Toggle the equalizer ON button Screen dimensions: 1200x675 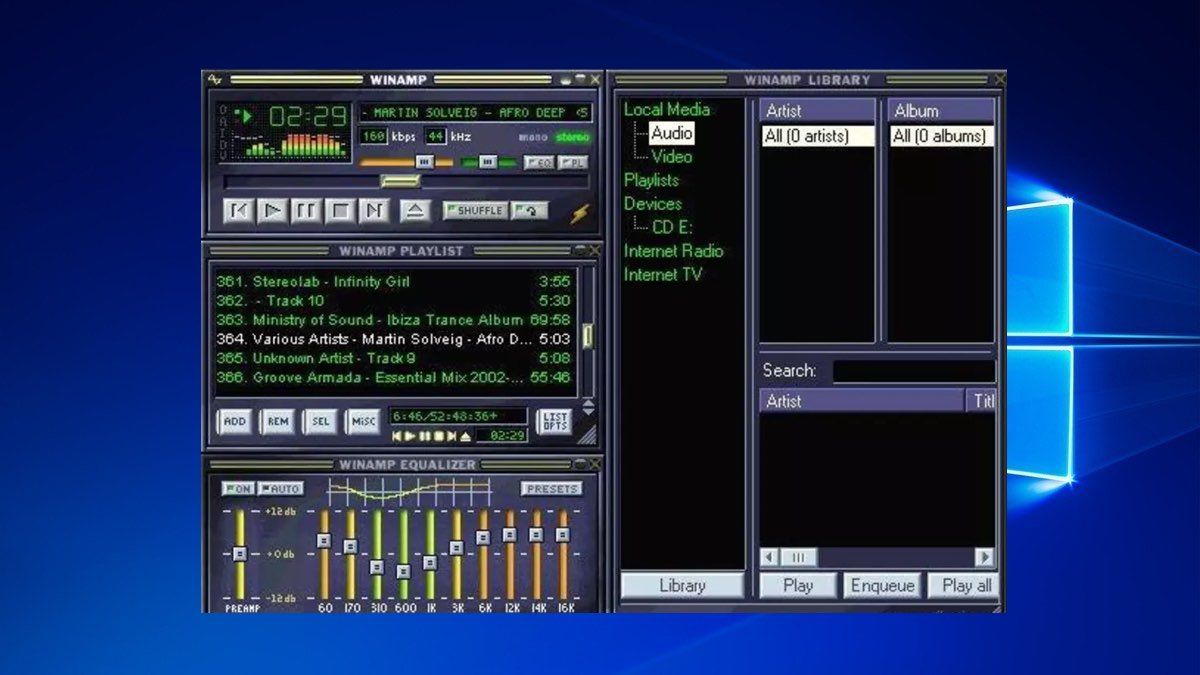pyautogui.click(x=237, y=488)
